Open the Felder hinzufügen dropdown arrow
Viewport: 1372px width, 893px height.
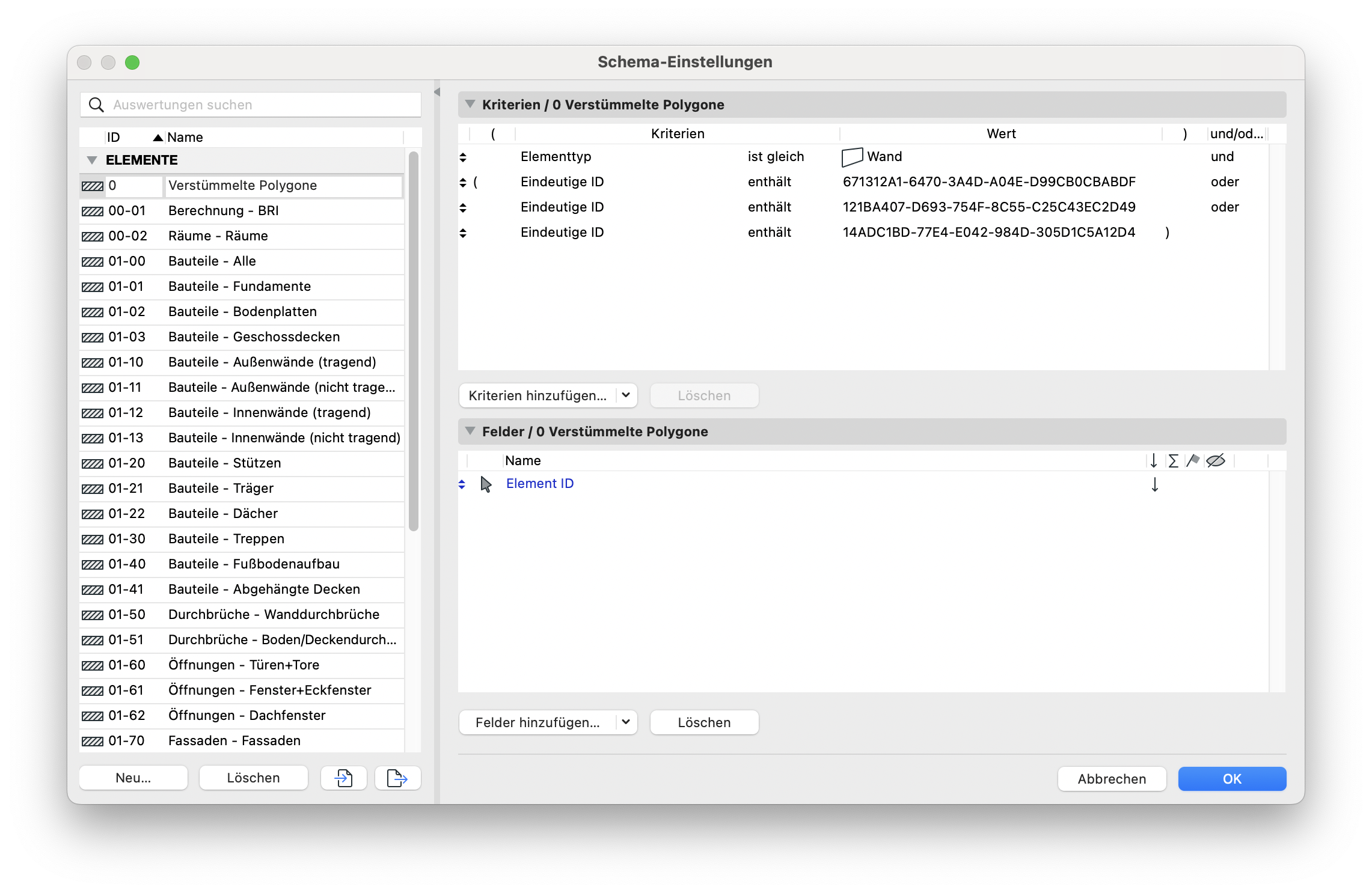[626, 722]
